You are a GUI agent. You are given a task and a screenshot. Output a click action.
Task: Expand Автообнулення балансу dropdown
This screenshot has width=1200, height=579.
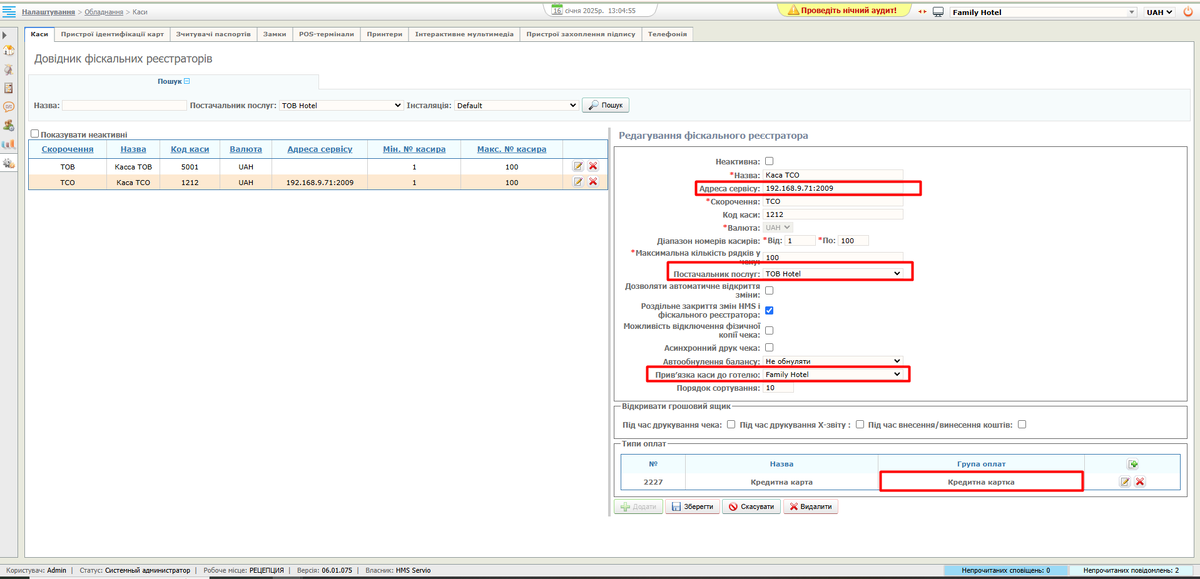pos(833,361)
